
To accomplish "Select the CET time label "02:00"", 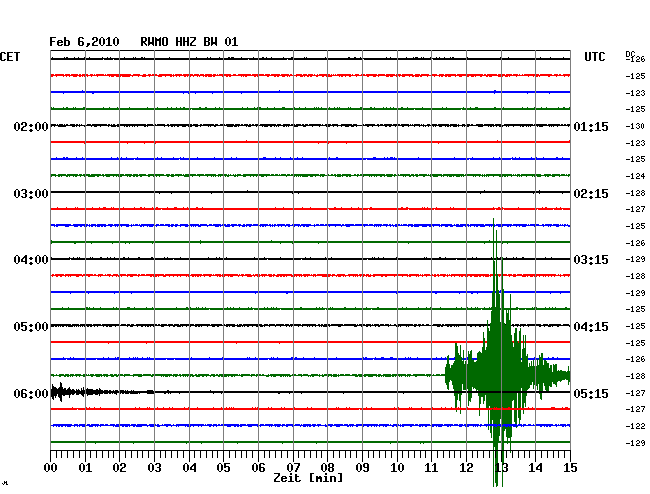I will click(31, 126).
